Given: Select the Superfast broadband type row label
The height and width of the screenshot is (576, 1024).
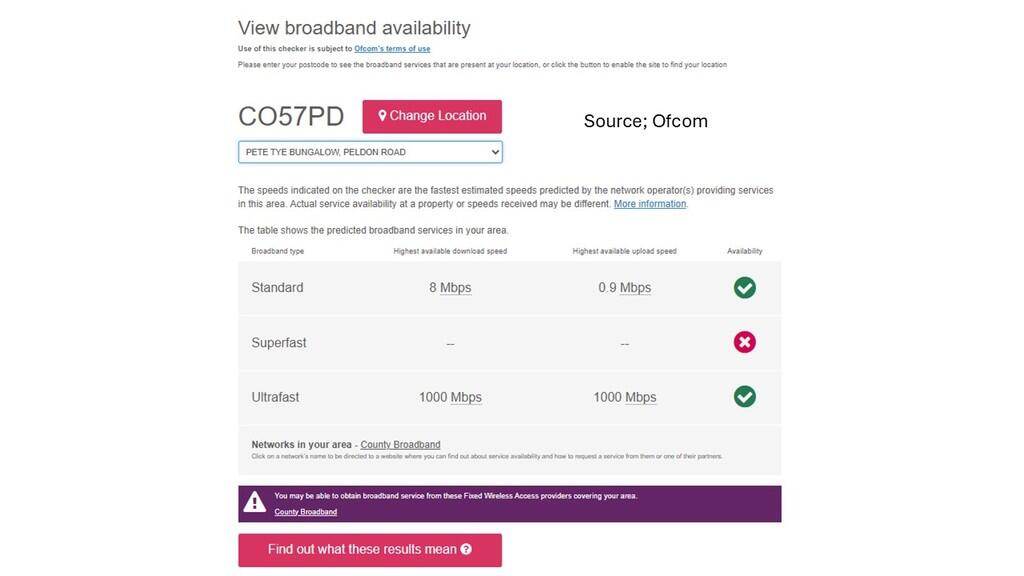Looking at the screenshot, I should [x=279, y=343].
